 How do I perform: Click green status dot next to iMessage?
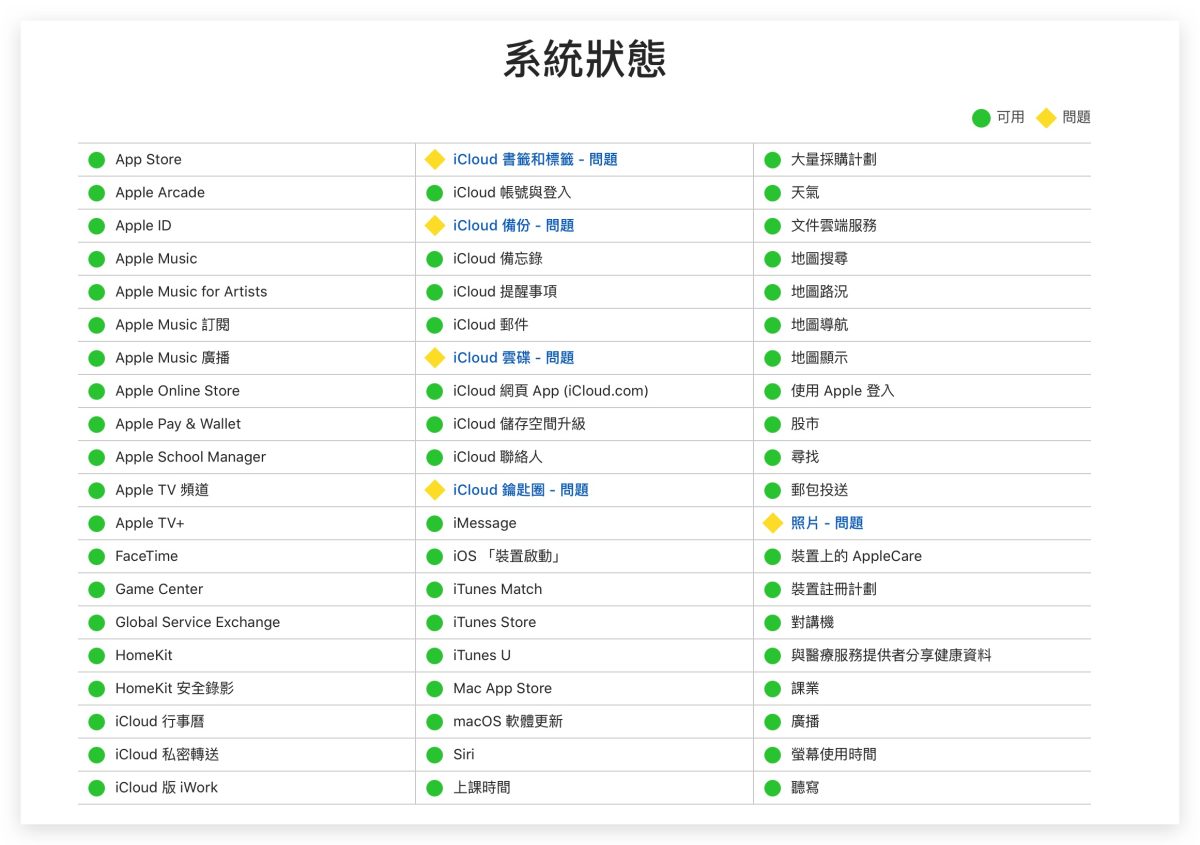tap(434, 523)
